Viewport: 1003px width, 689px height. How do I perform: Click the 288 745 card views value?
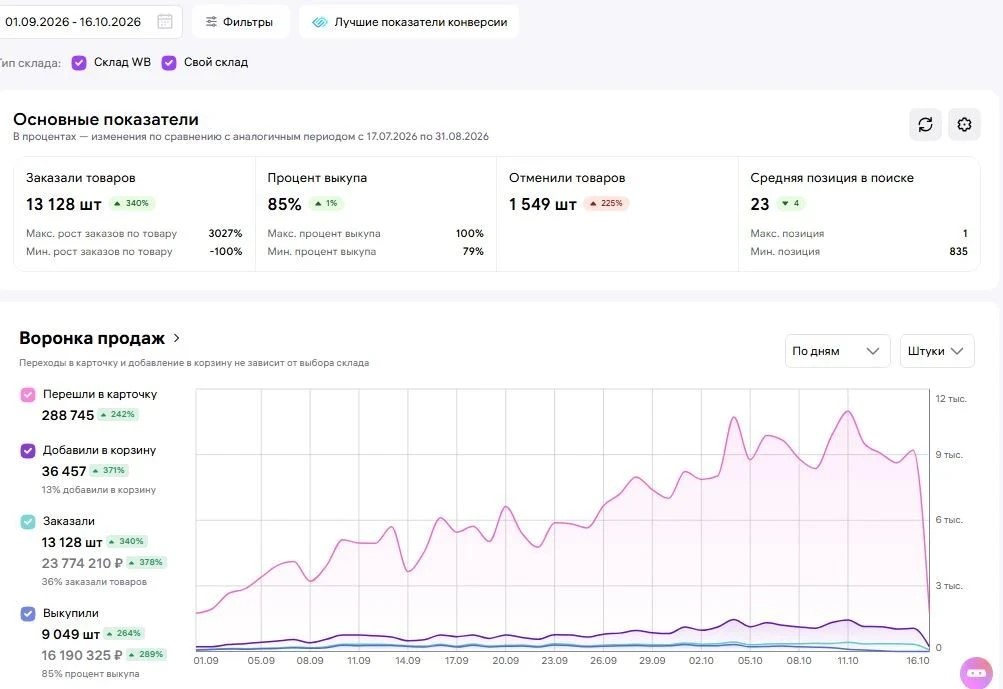68,415
